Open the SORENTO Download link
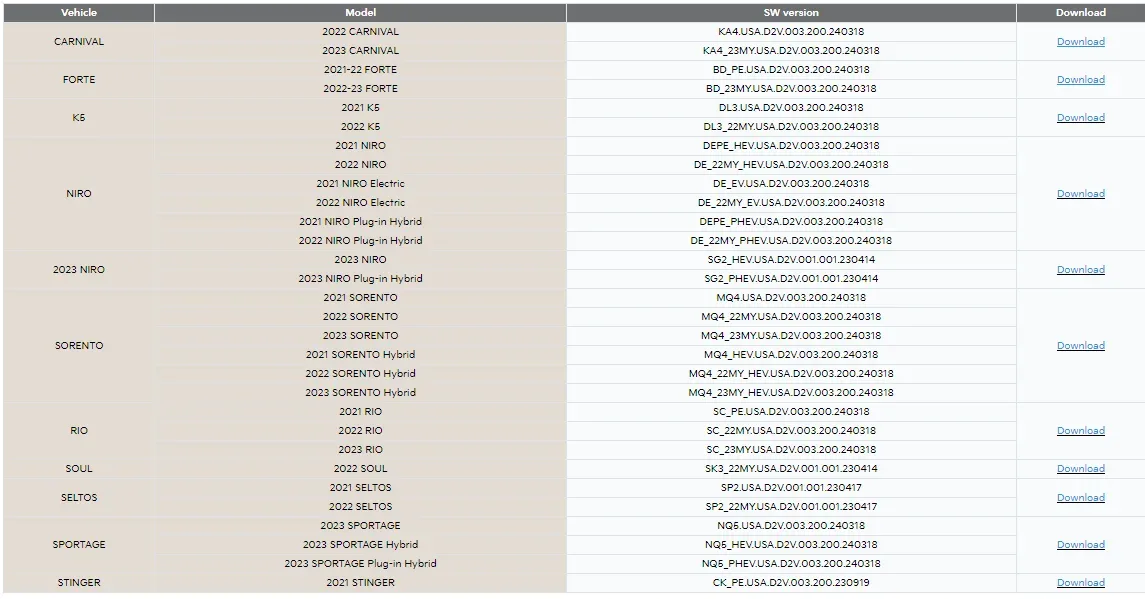The width and height of the screenshot is (1145, 599). pos(1080,346)
